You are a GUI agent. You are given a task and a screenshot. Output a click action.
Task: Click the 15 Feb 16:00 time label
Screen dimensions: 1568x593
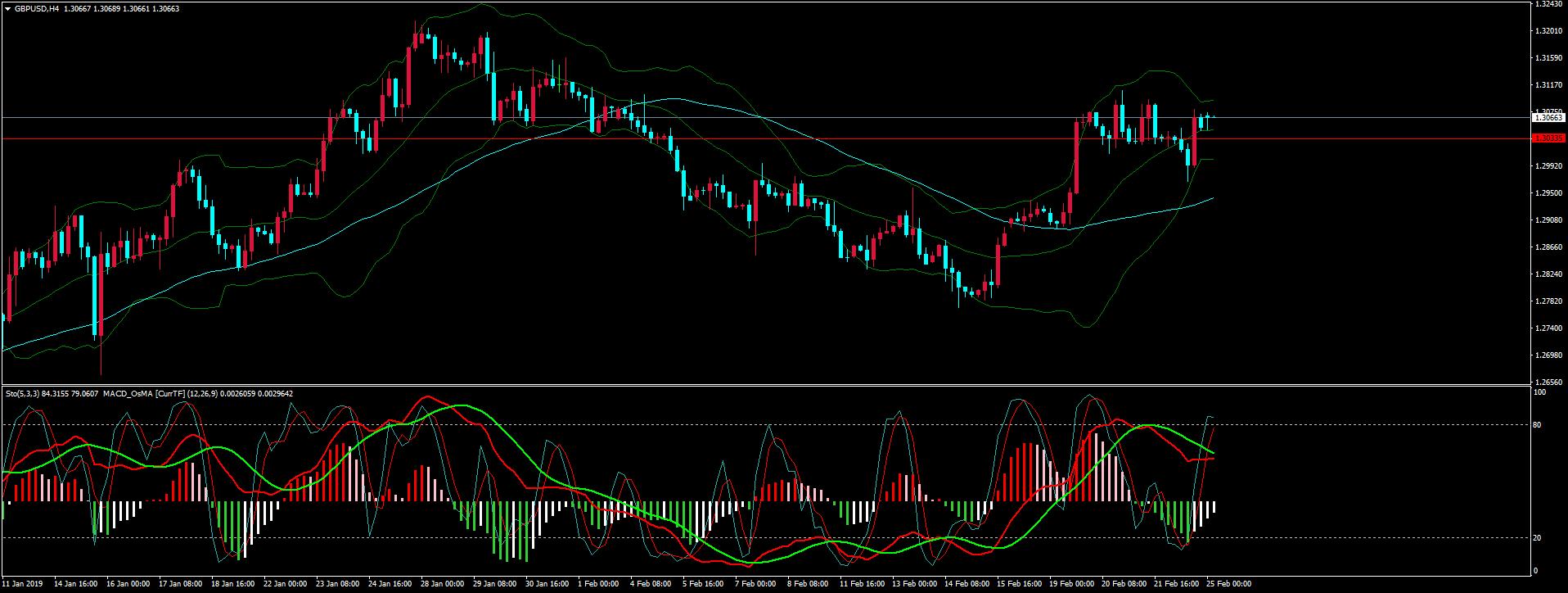(x=1020, y=584)
